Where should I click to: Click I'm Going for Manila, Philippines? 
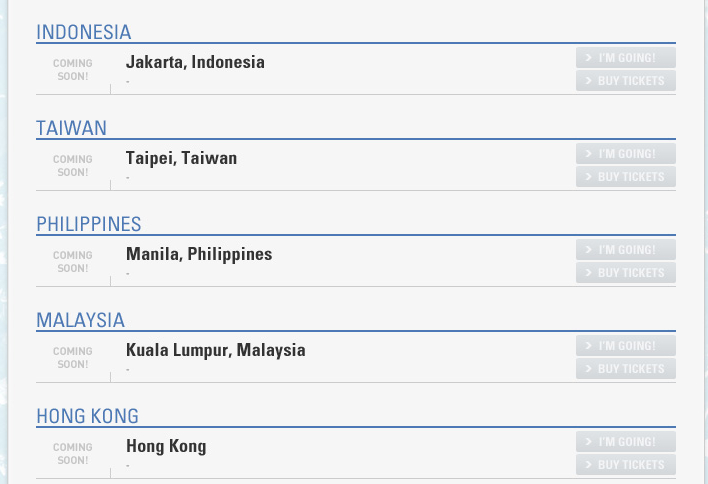[626, 250]
